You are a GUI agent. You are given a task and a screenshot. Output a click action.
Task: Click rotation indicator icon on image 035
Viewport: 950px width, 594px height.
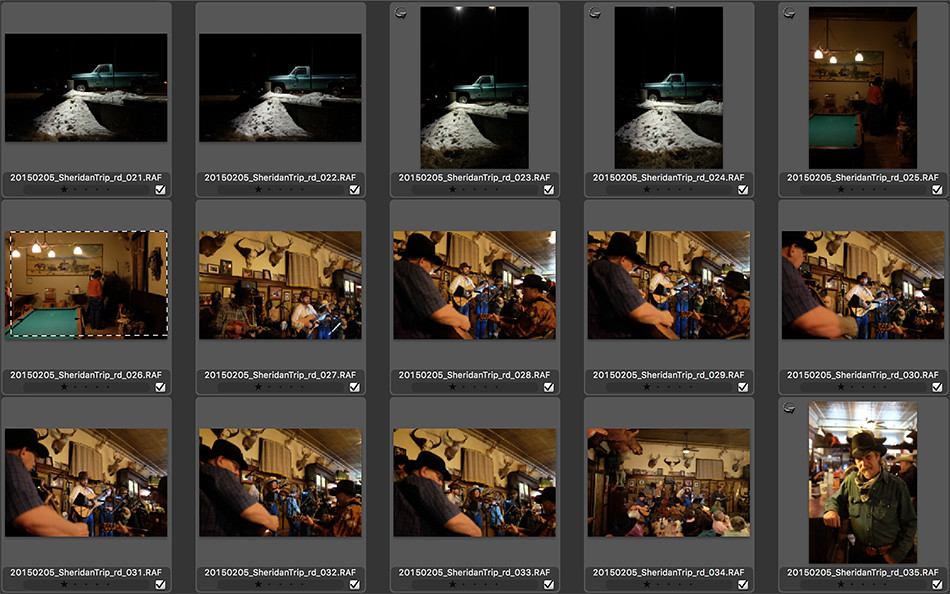coord(789,407)
